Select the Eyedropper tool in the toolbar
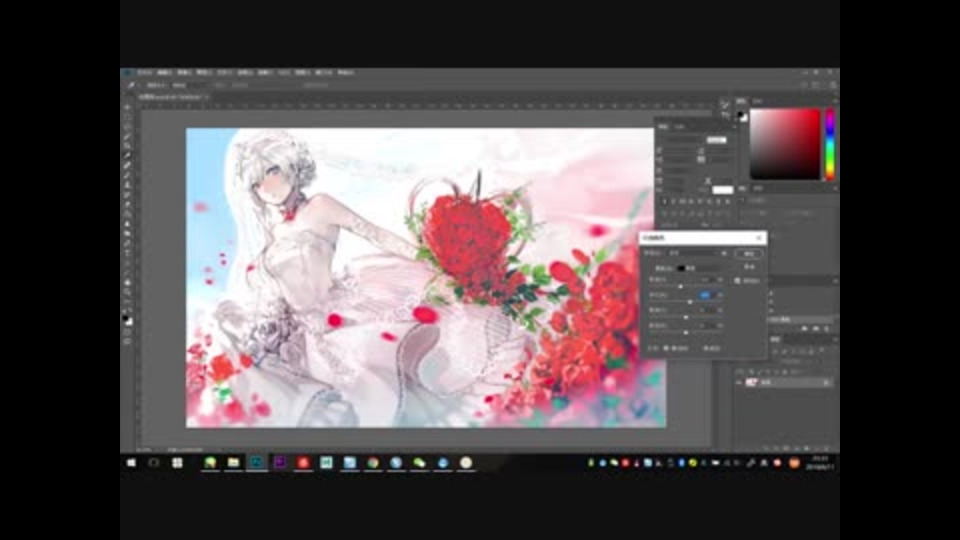This screenshot has height=540, width=960. coord(127,156)
